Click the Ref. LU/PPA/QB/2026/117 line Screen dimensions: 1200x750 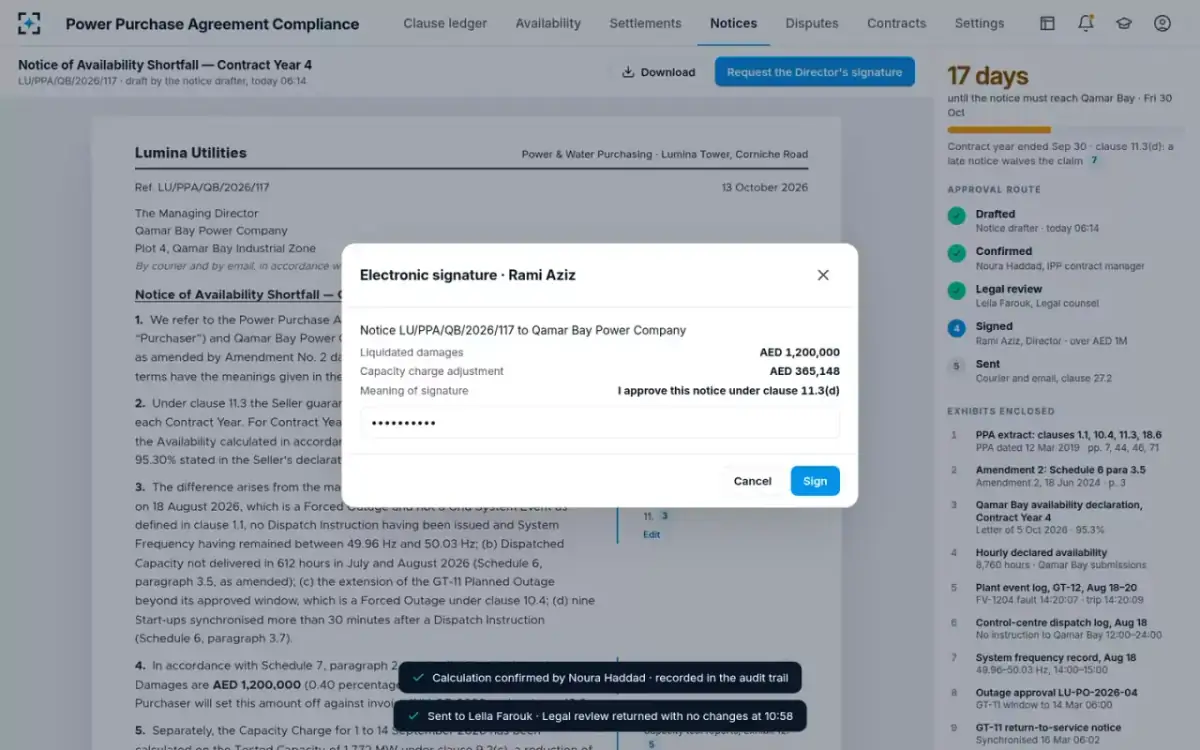pyautogui.click(x=202, y=187)
